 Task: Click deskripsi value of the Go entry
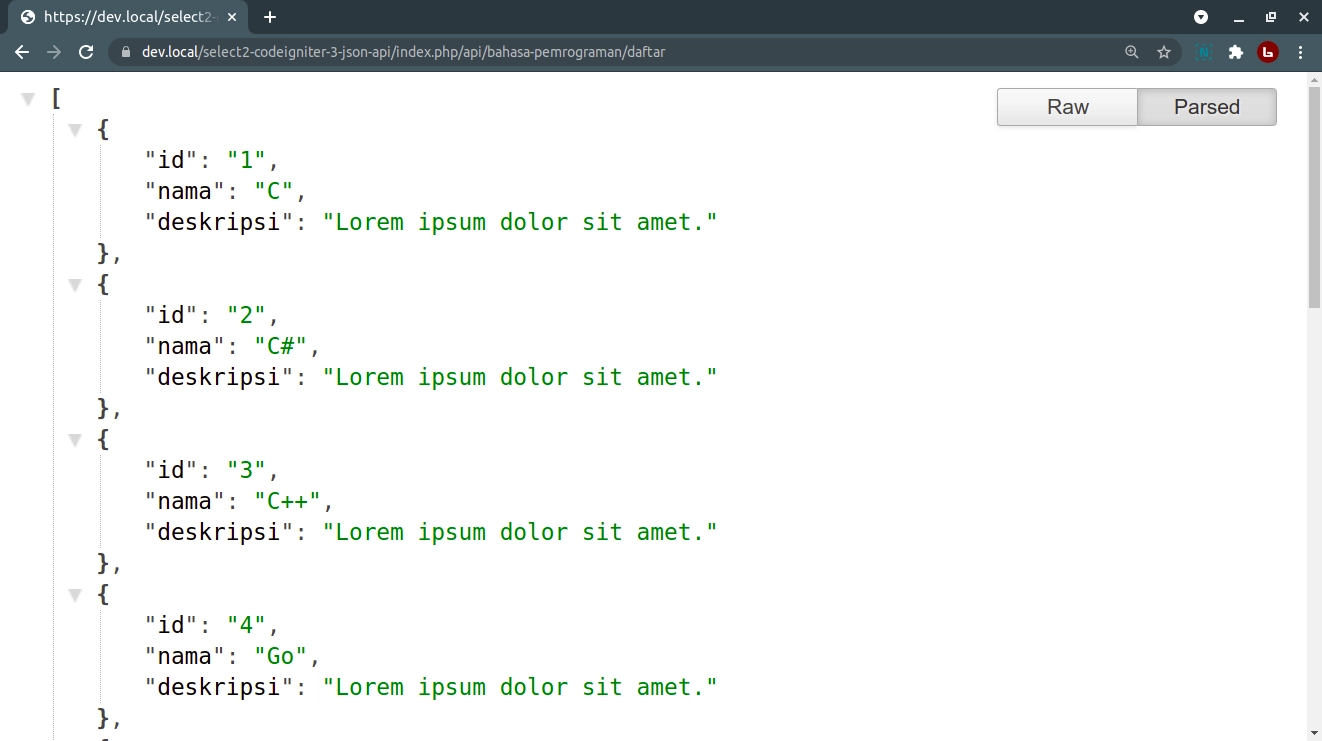(x=520, y=687)
